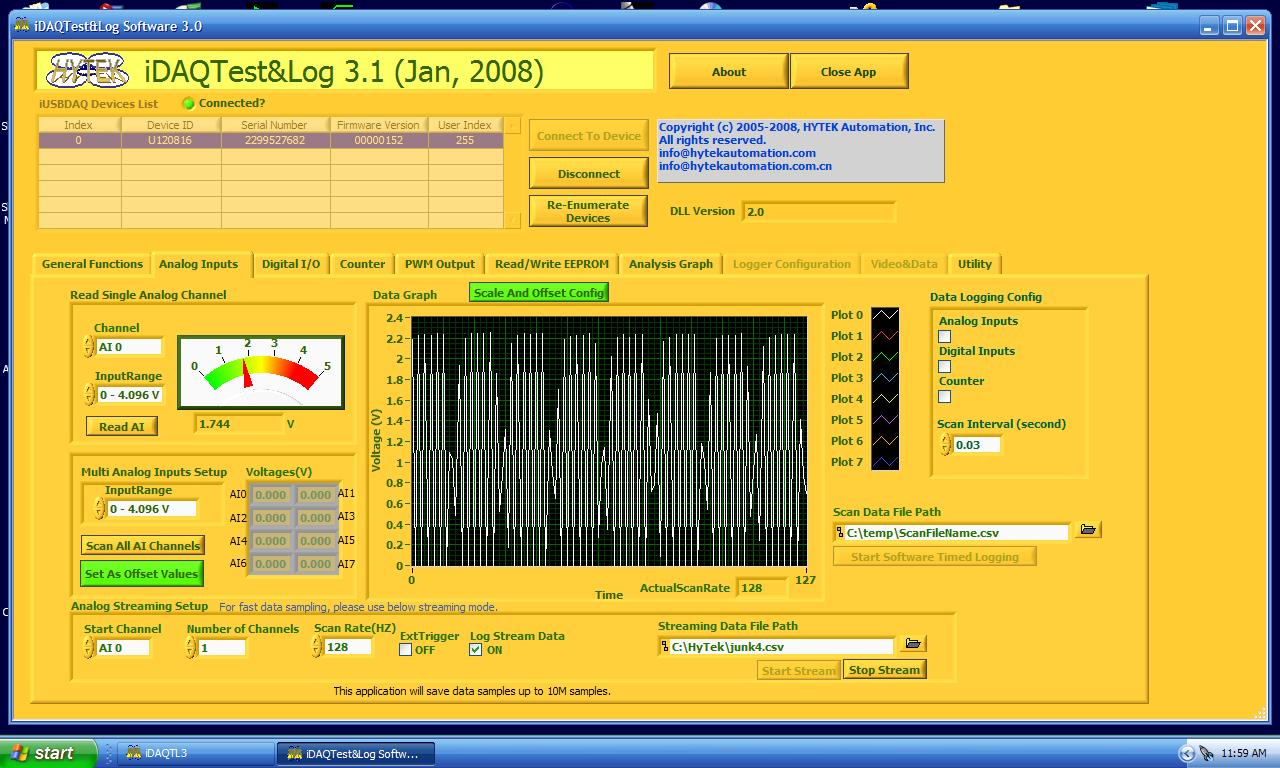Adjust the Number of Channels stepper
The width and height of the screenshot is (1280, 768).
pyautogui.click(x=191, y=648)
